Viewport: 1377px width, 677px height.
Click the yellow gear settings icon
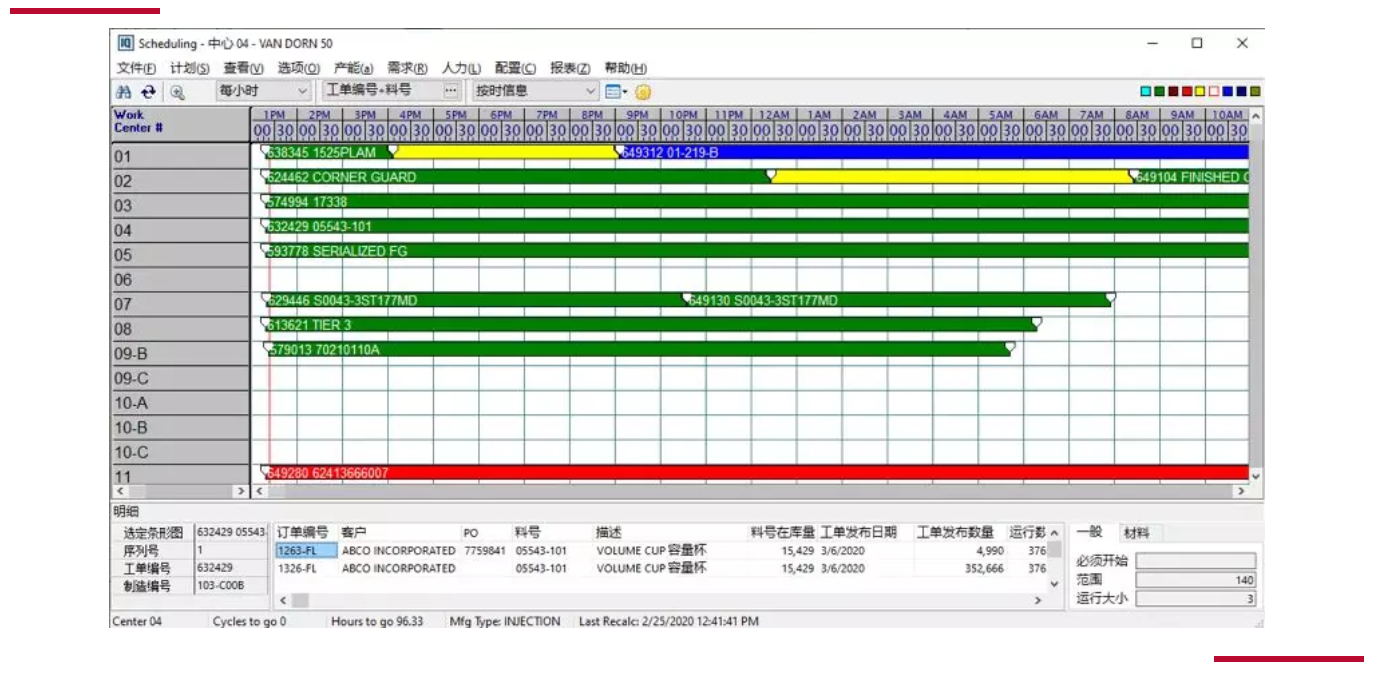click(643, 92)
